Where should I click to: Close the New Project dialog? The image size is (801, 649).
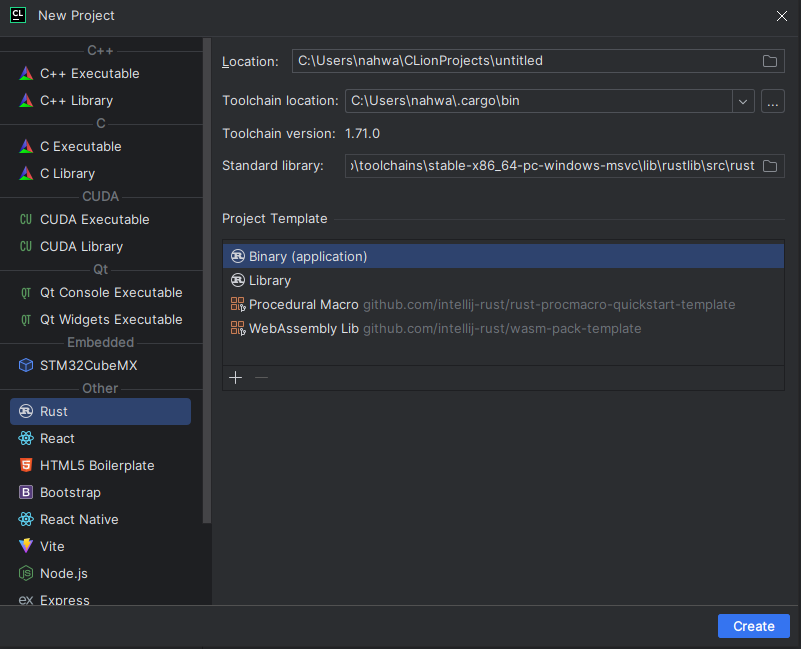click(x=782, y=16)
